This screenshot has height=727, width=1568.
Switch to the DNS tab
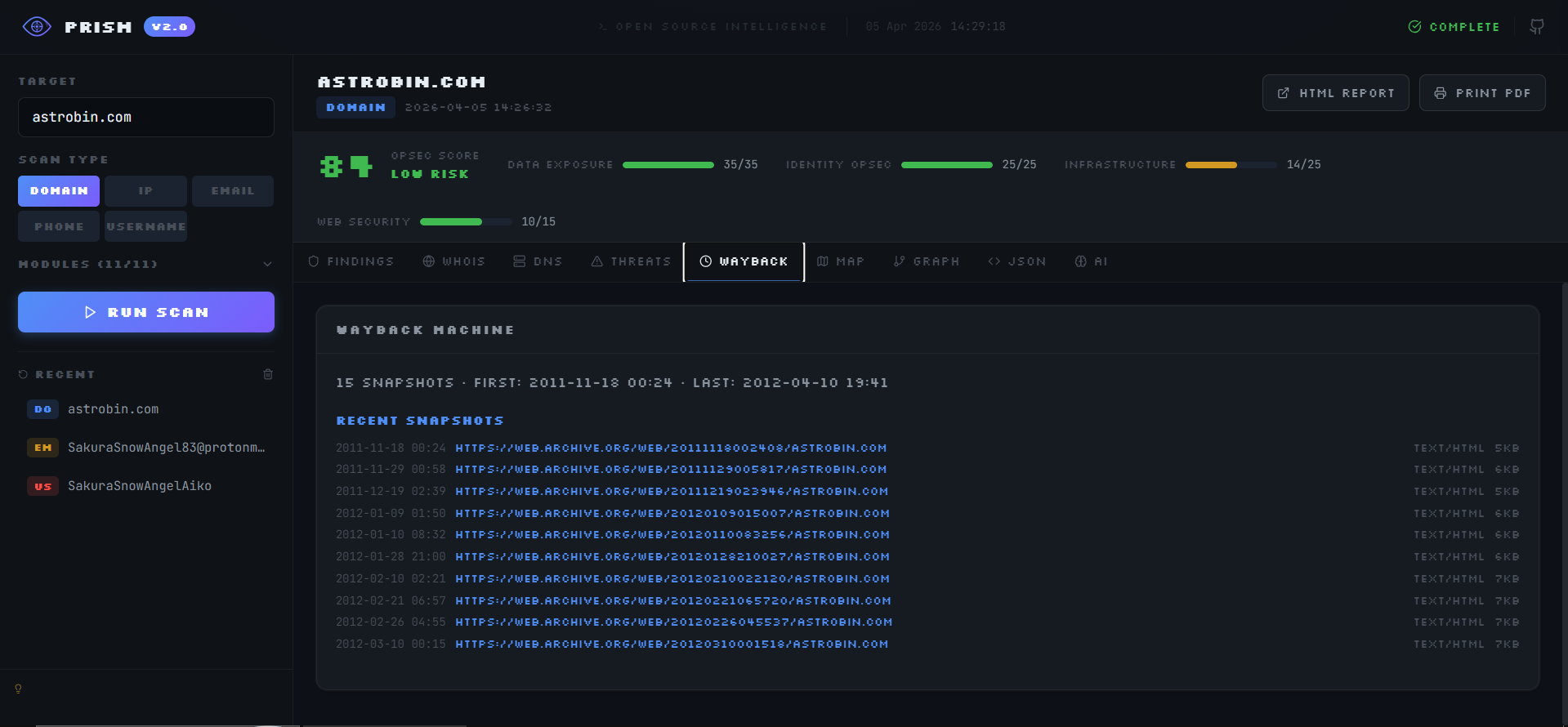click(538, 261)
